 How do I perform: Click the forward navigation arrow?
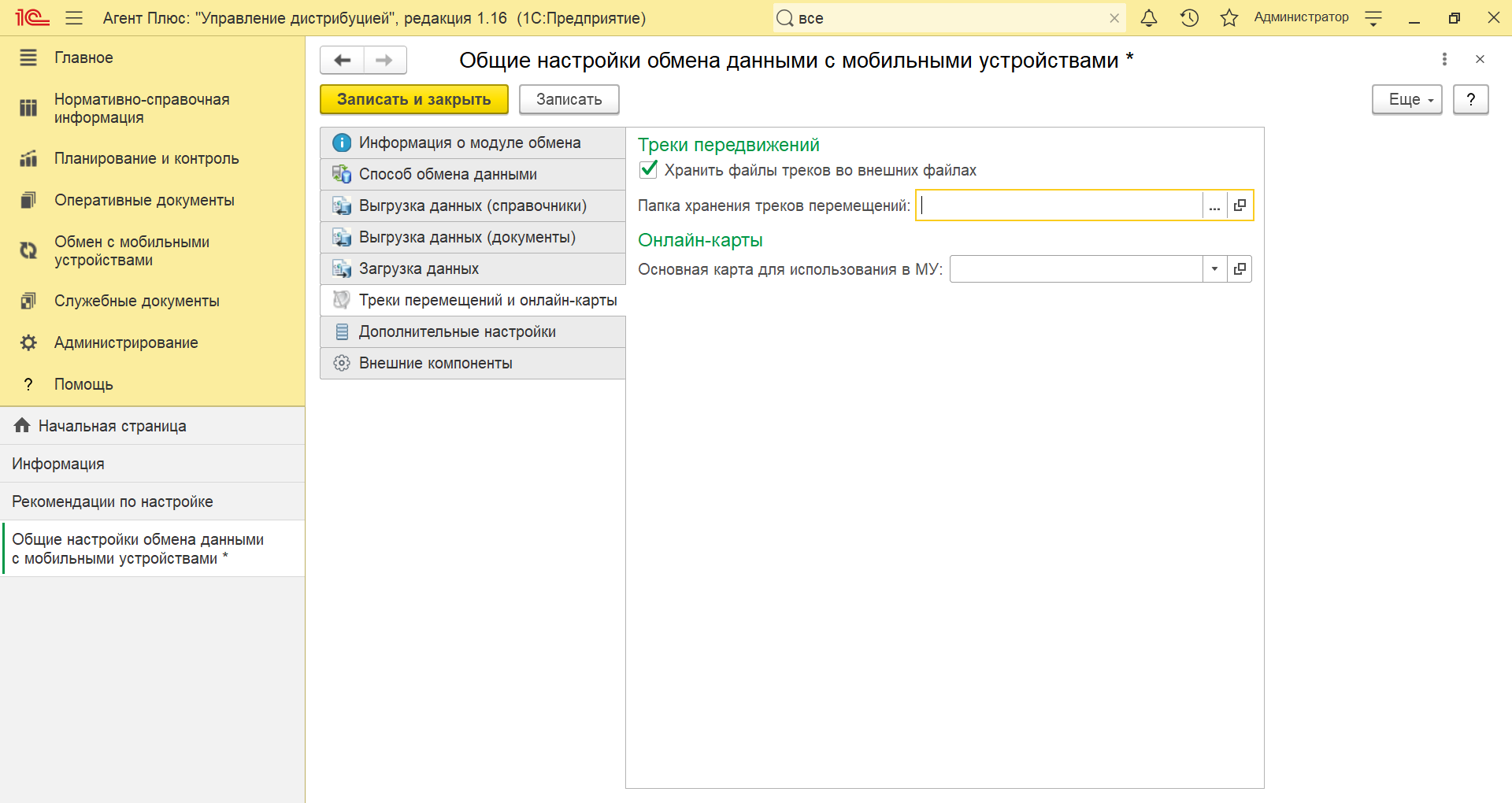point(384,60)
